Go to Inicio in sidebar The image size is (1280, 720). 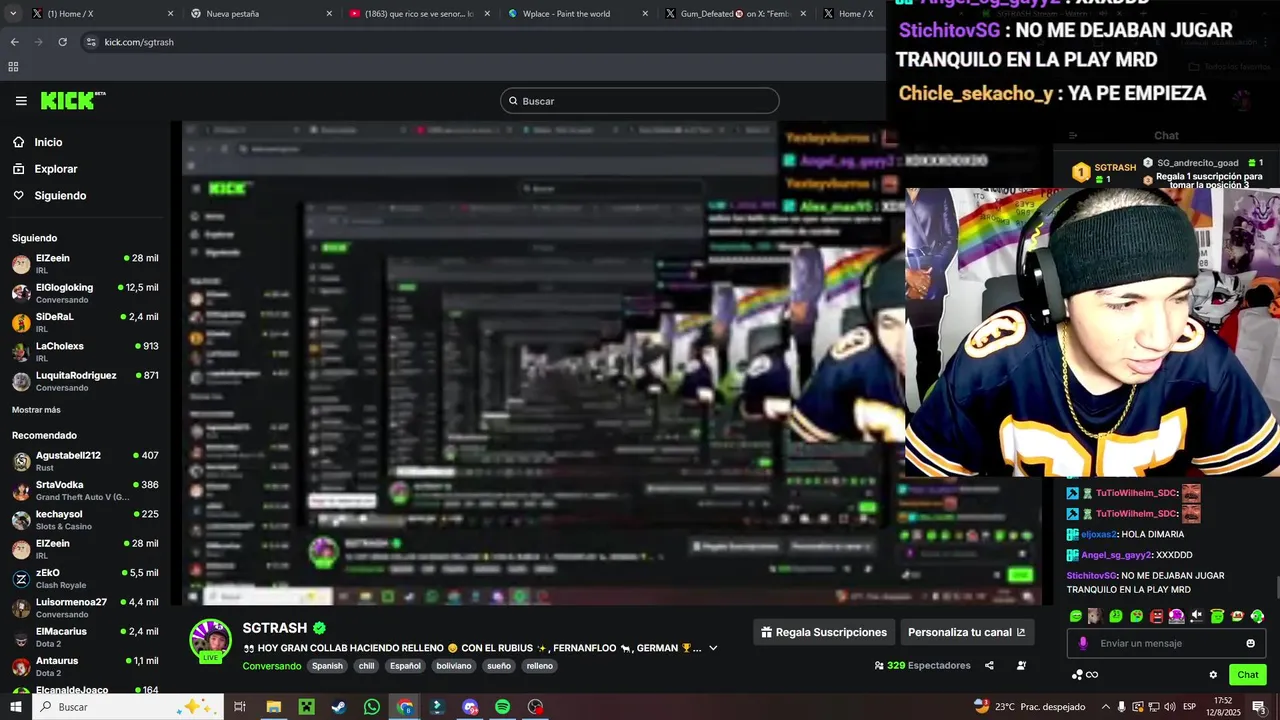pyautogui.click(x=48, y=142)
